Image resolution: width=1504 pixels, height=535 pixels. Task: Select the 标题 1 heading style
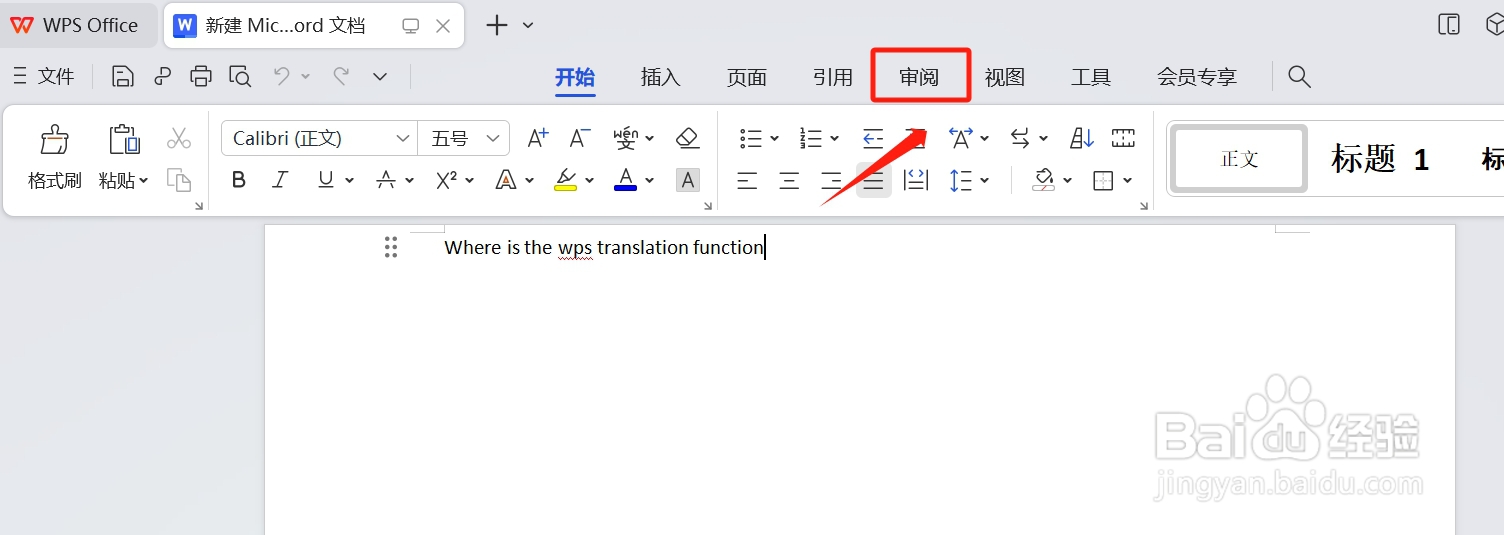(x=1380, y=158)
